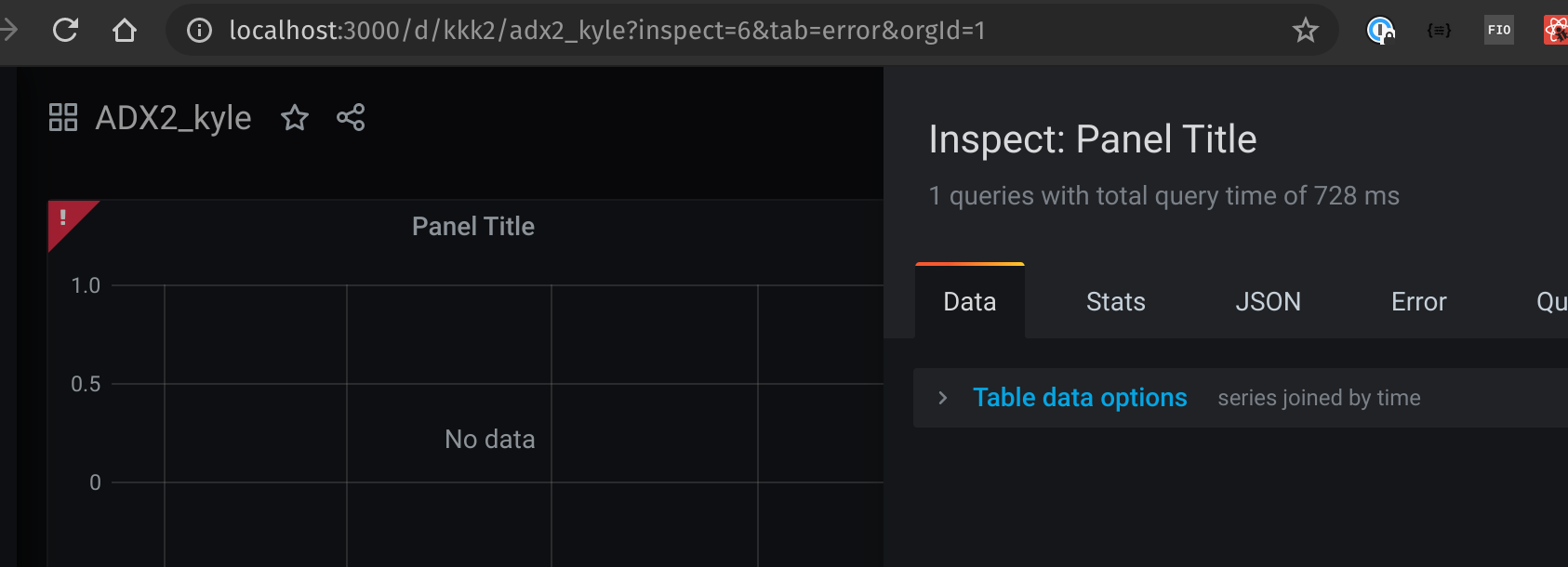Toggle the bookmark star in the address bar
Screen dimensions: 1568x567
coord(1306,30)
